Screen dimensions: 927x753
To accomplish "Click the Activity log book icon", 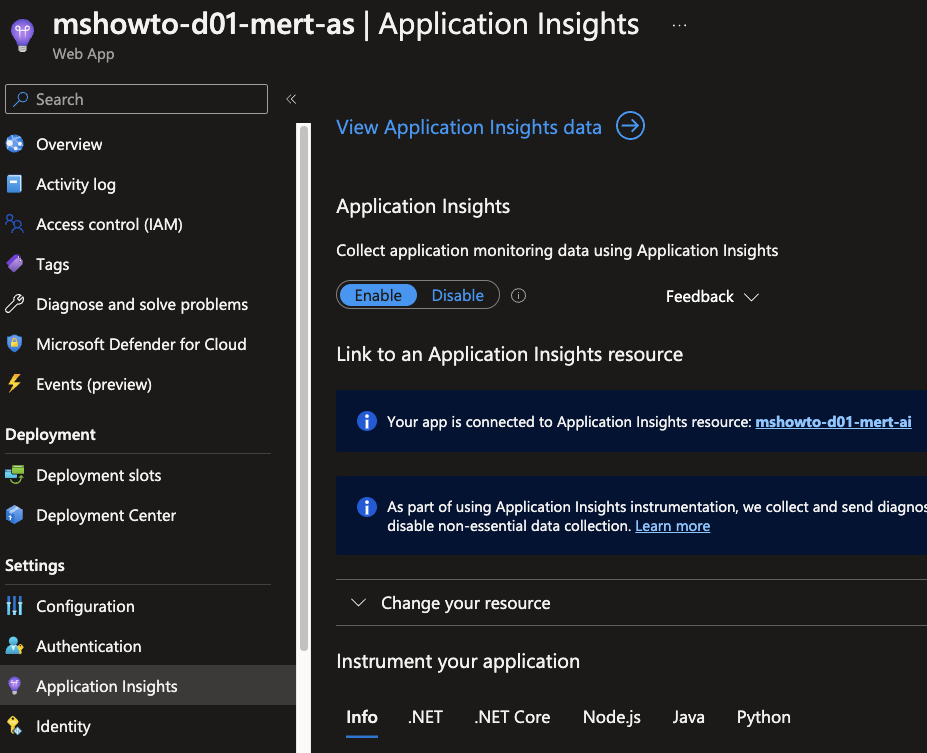I will 15,184.
